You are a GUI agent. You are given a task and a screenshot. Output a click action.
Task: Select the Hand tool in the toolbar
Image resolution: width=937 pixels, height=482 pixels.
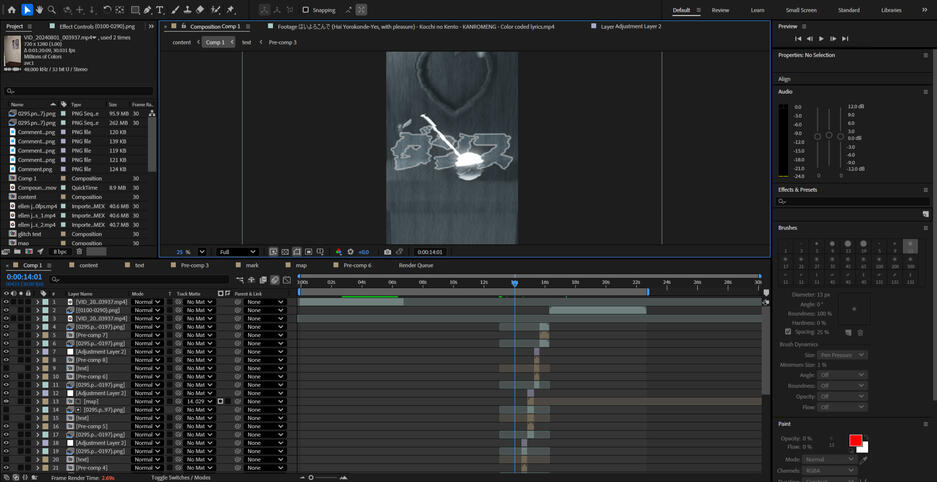pos(39,10)
